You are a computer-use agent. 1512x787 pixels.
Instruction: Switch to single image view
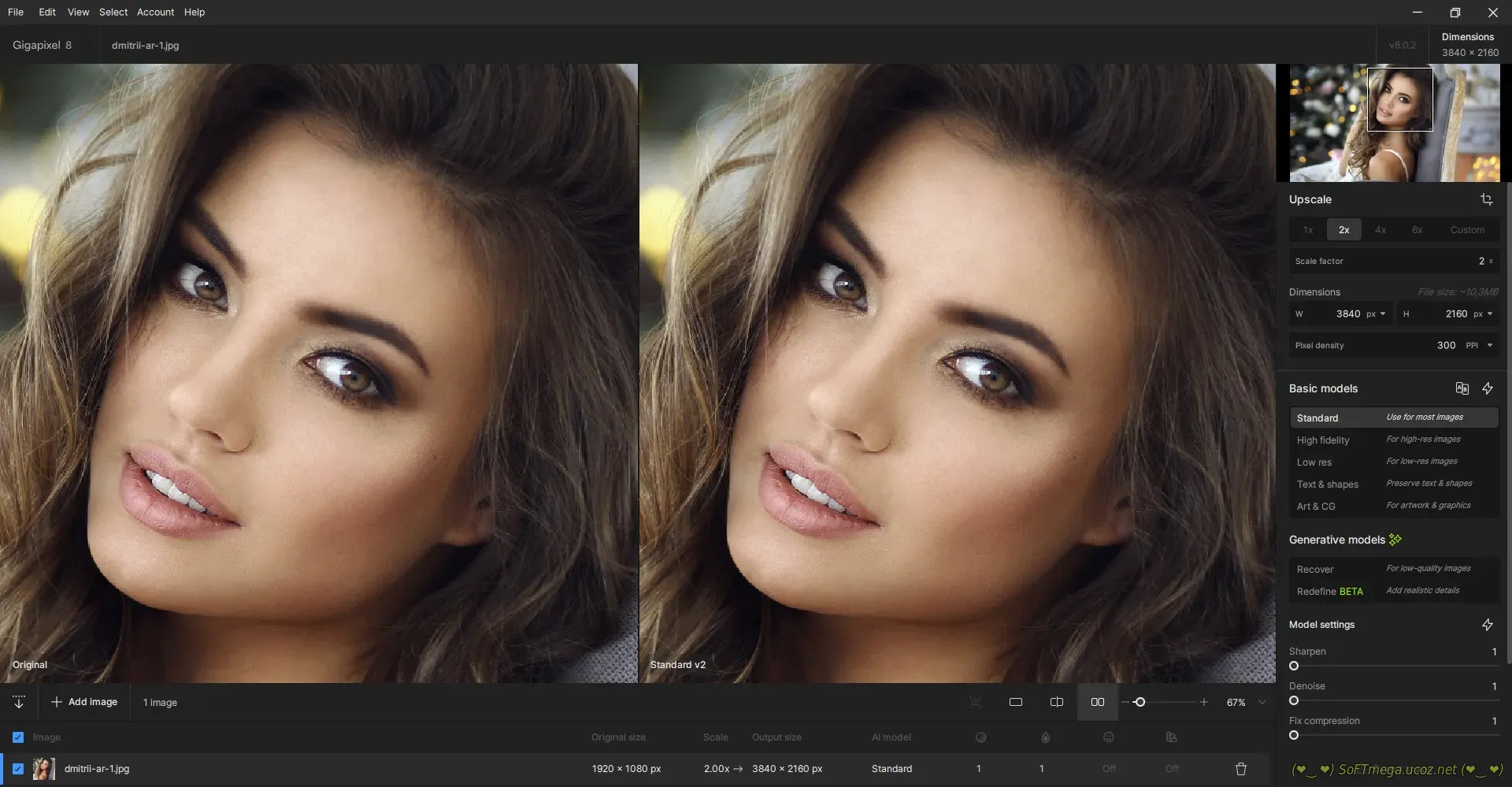1016,702
